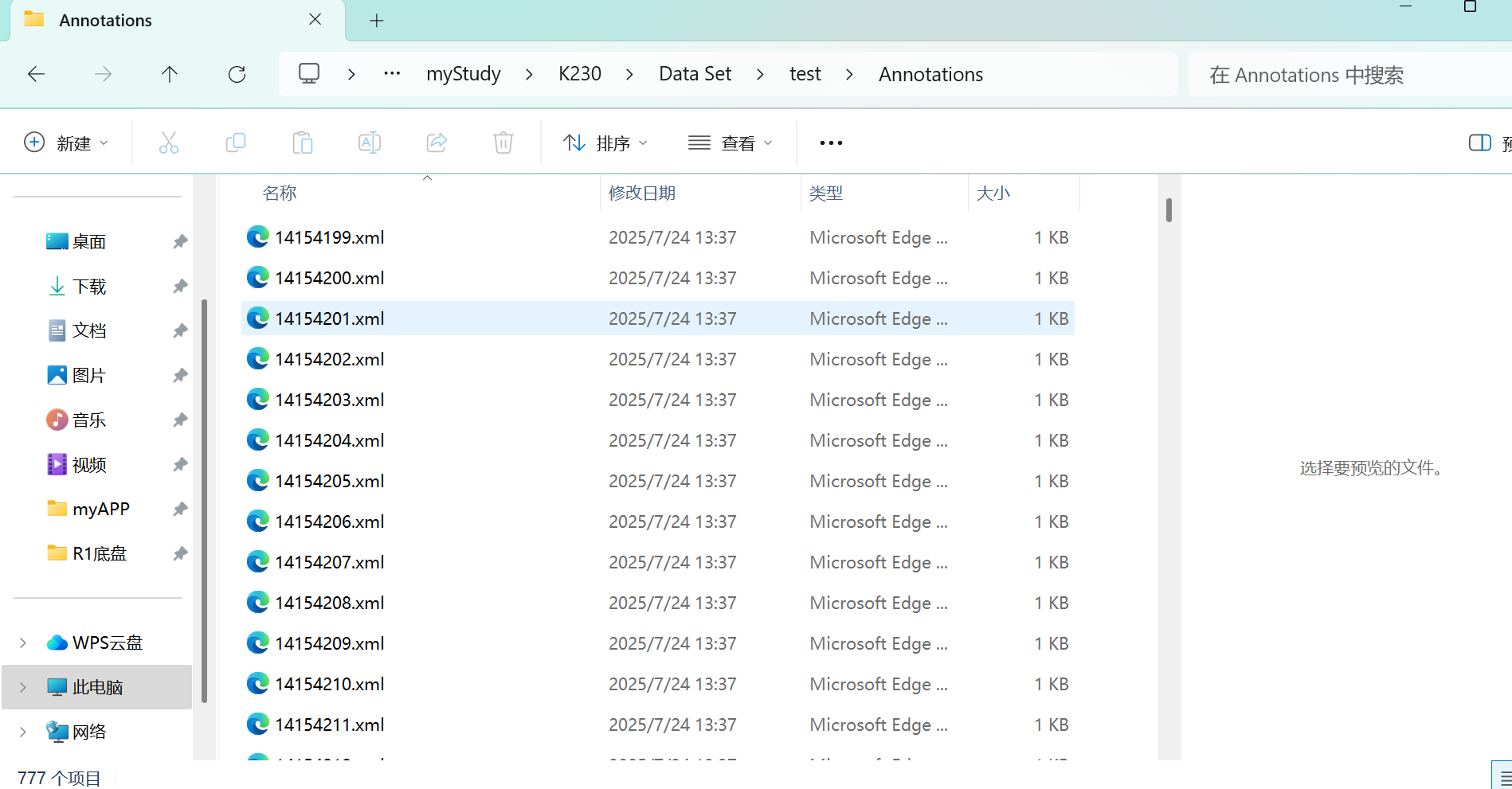Viewport: 1512px width, 789px height.
Task: Expand chevron after Data Set breadcrumb
Action: pos(760,74)
